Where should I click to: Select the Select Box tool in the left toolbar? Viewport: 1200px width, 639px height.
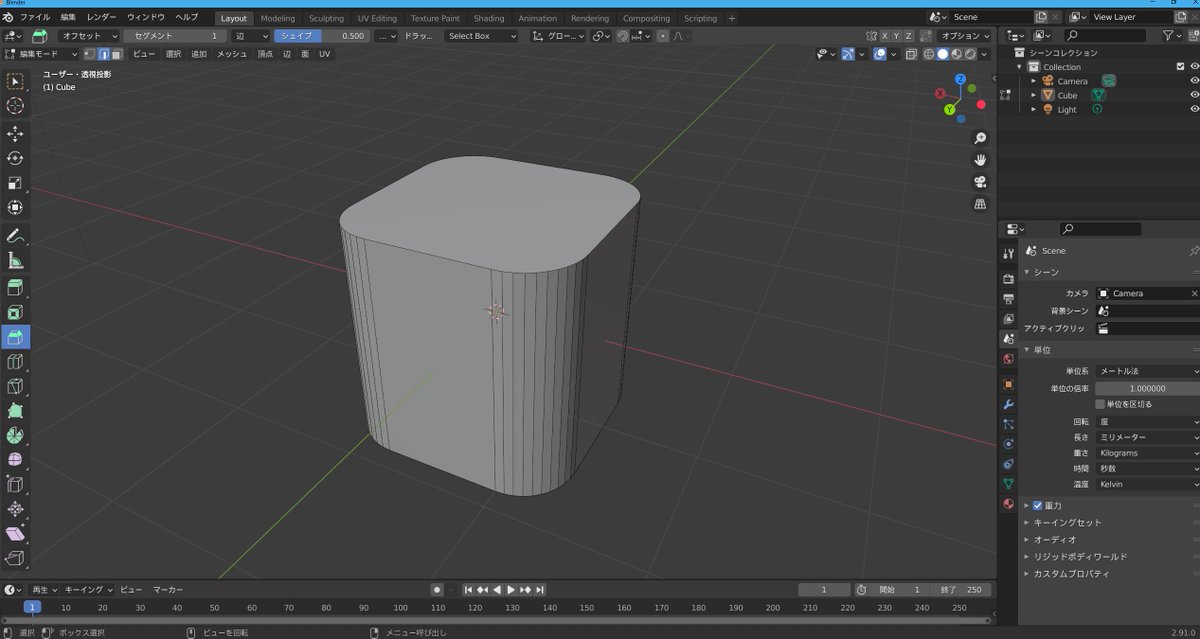15,81
